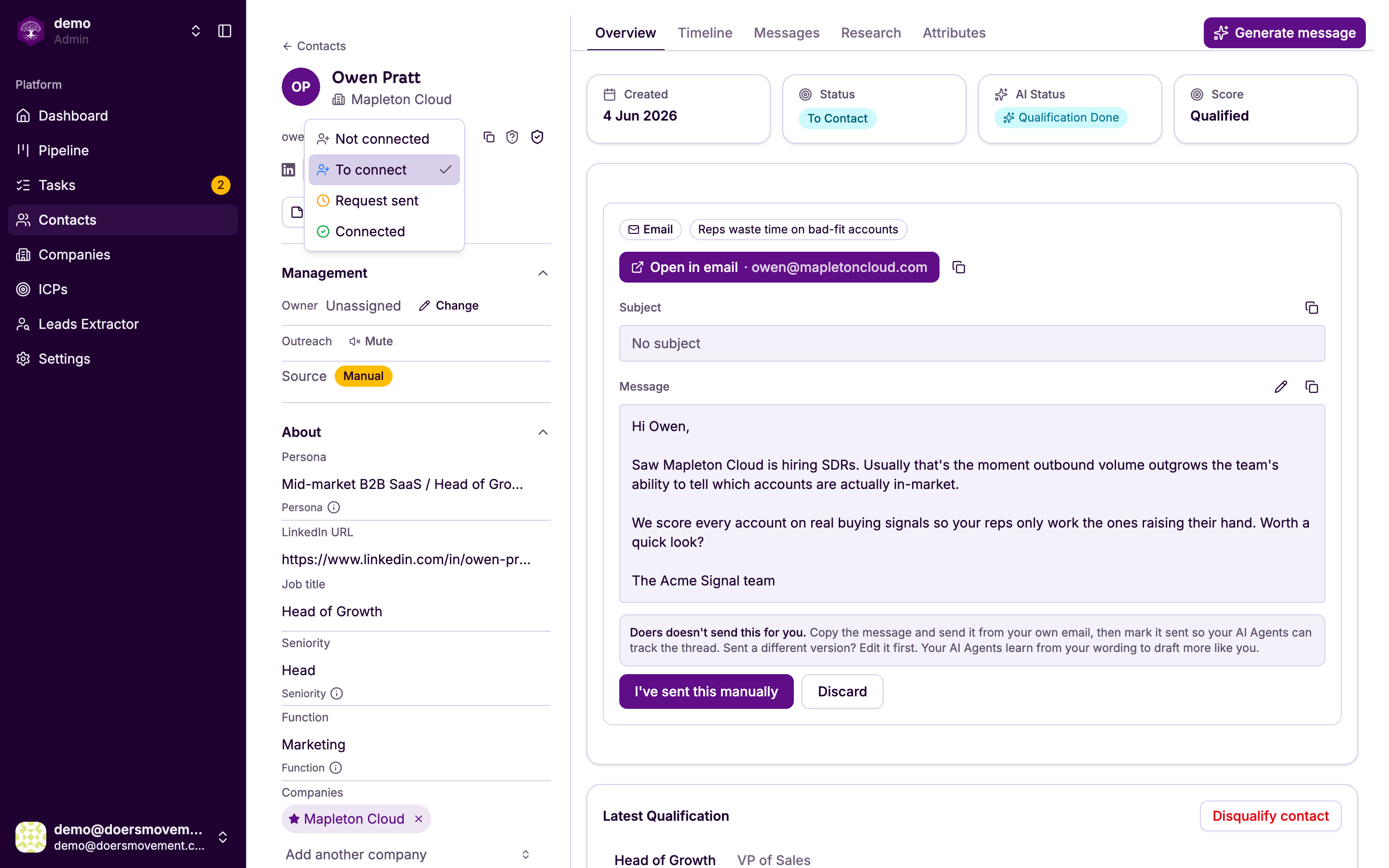
Task: Copy the email subject line
Action: pos(1311,308)
